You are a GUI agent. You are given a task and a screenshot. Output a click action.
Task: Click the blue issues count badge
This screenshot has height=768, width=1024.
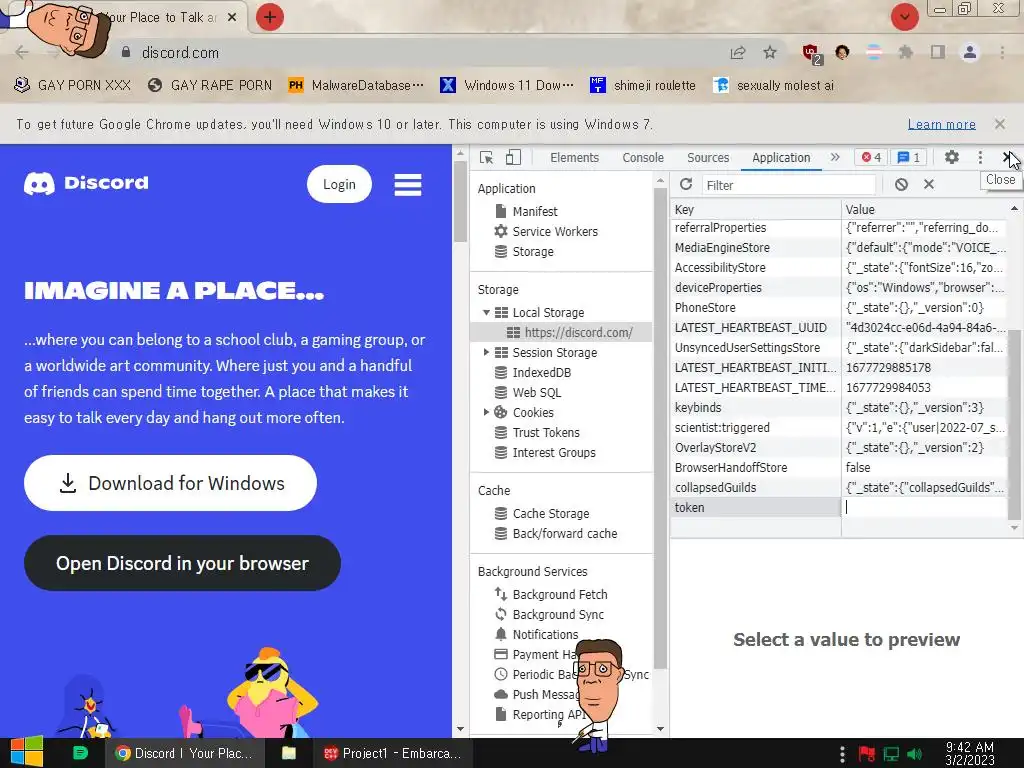908,157
